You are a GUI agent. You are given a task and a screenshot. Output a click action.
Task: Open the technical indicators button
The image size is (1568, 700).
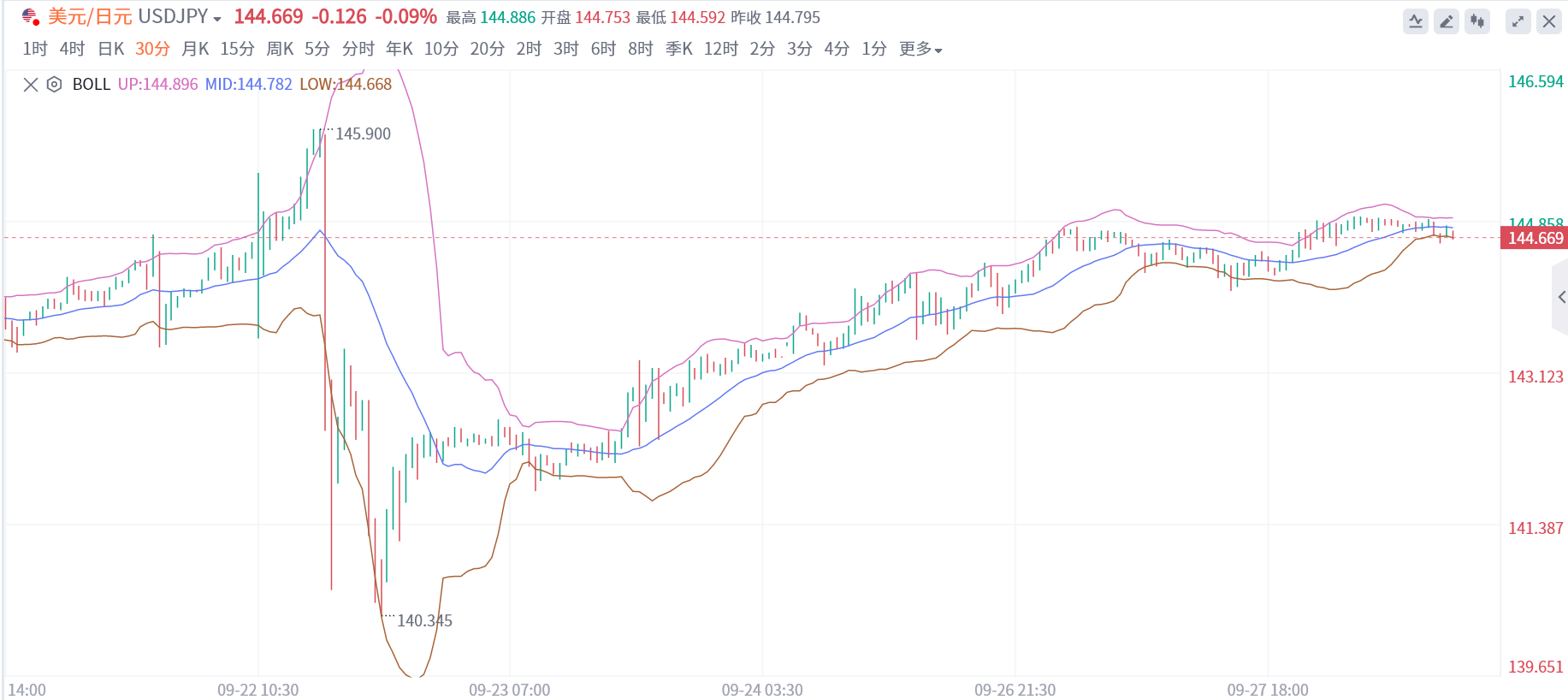tap(1416, 21)
